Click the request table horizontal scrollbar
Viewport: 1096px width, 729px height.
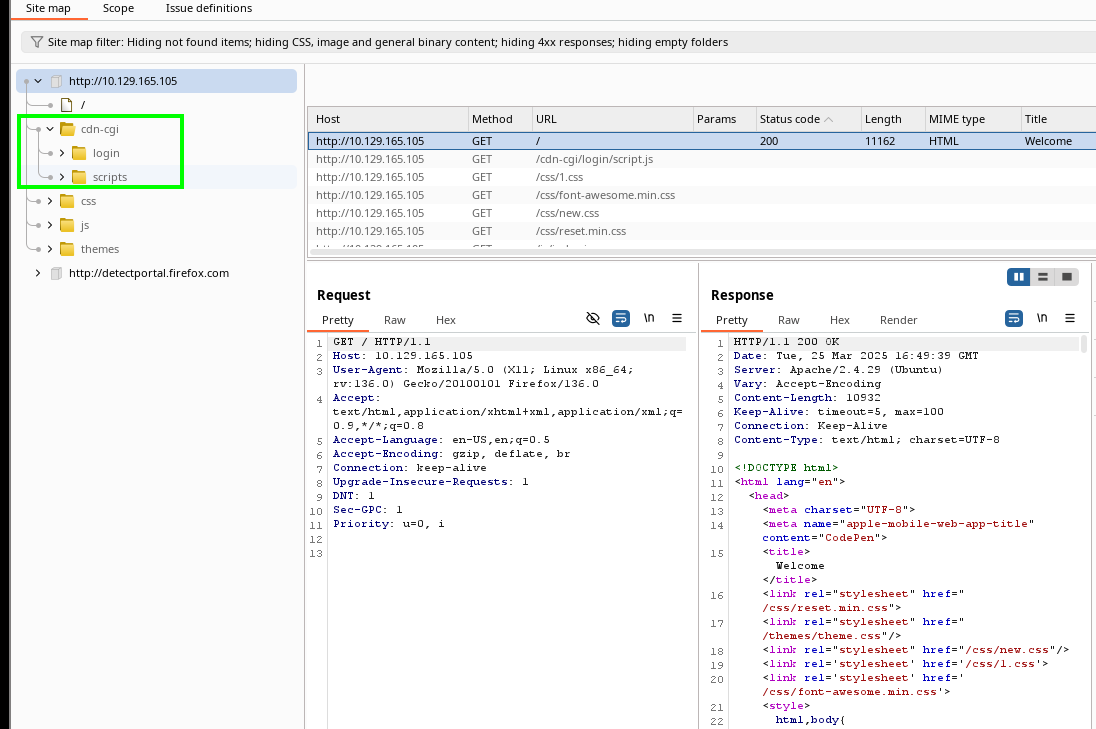coord(702,252)
